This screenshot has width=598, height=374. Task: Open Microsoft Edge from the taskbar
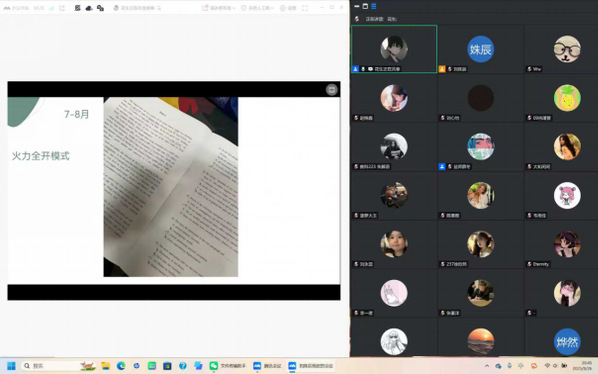[x=121, y=366]
